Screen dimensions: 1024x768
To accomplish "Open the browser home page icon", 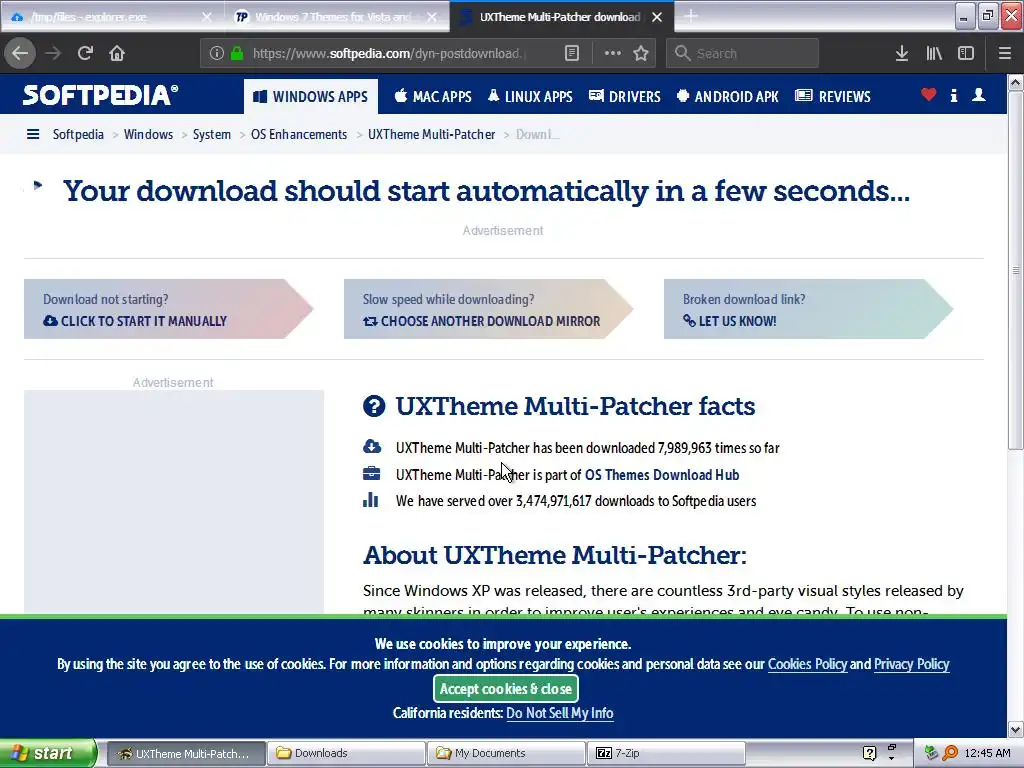I will 117,54.
